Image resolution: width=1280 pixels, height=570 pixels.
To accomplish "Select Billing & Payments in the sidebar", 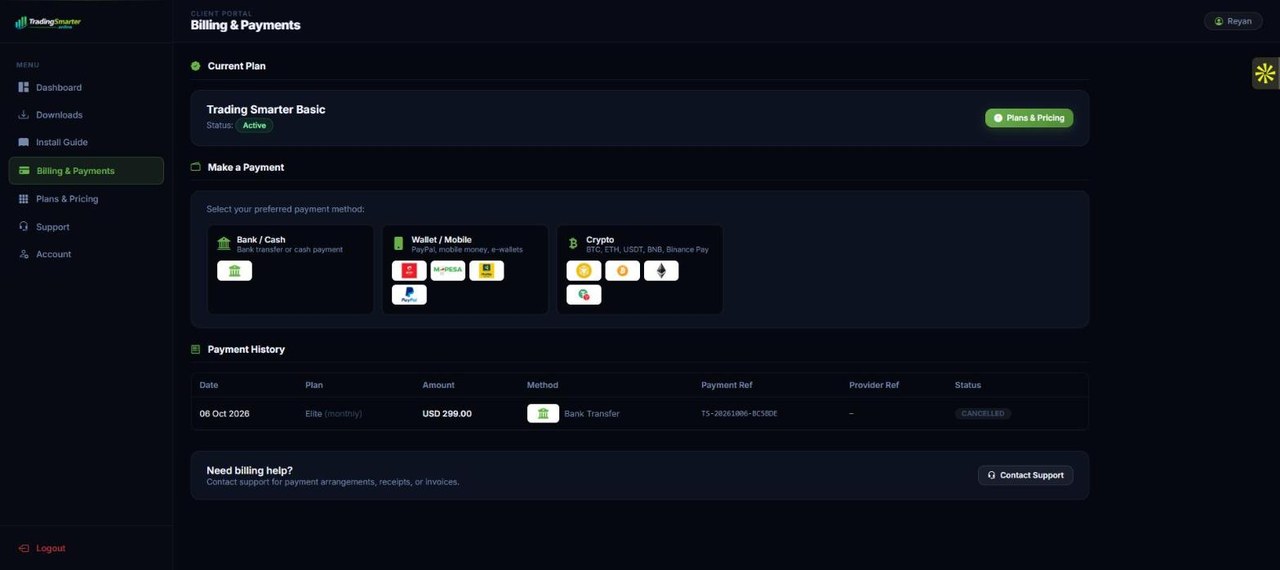I will click(x=86, y=171).
